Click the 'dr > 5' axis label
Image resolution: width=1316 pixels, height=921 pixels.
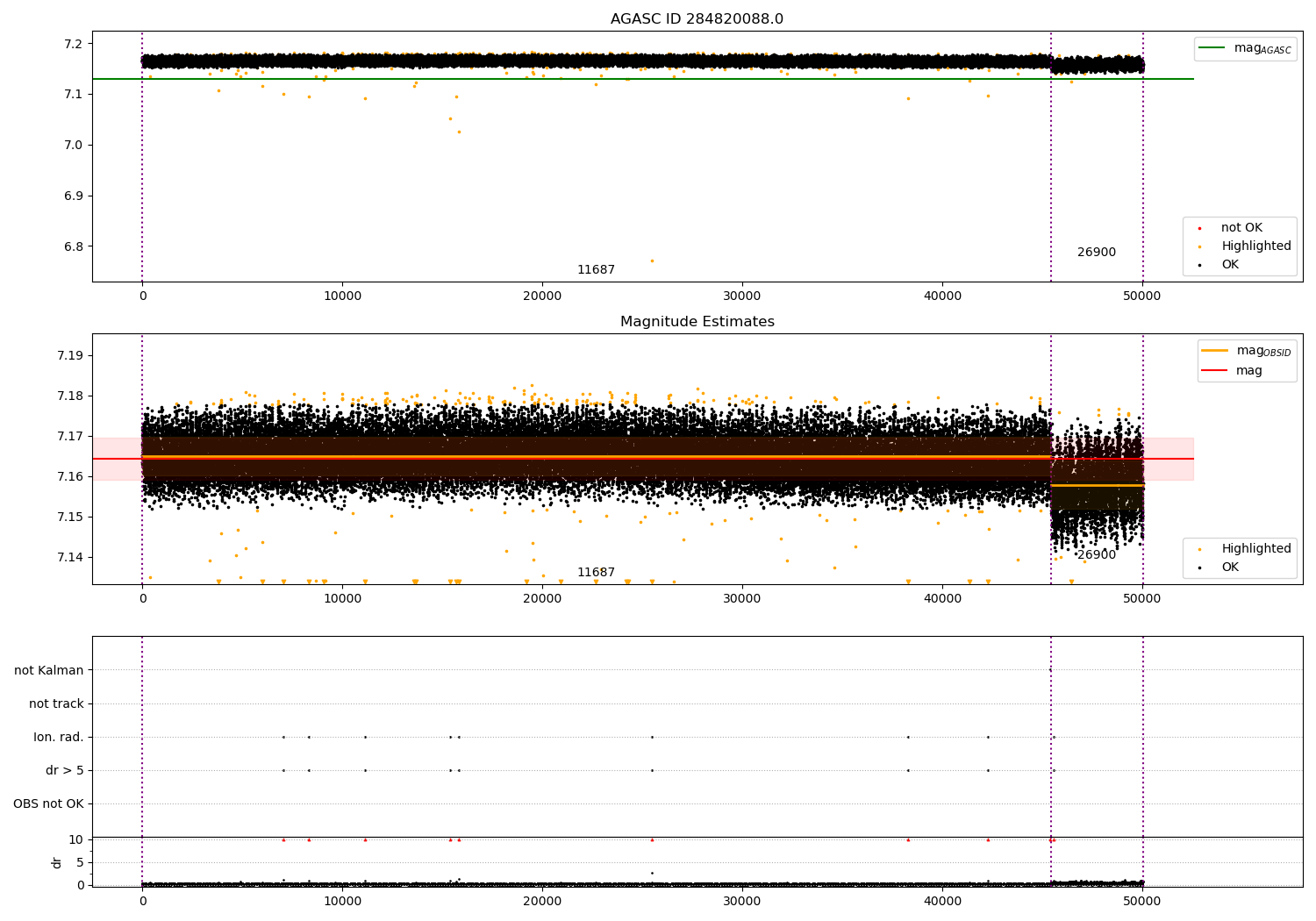click(65, 771)
